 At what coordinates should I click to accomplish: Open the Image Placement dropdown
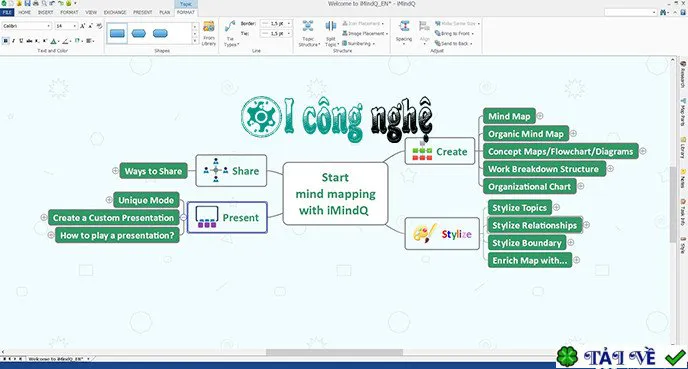pyautogui.click(x=365, y=33)
